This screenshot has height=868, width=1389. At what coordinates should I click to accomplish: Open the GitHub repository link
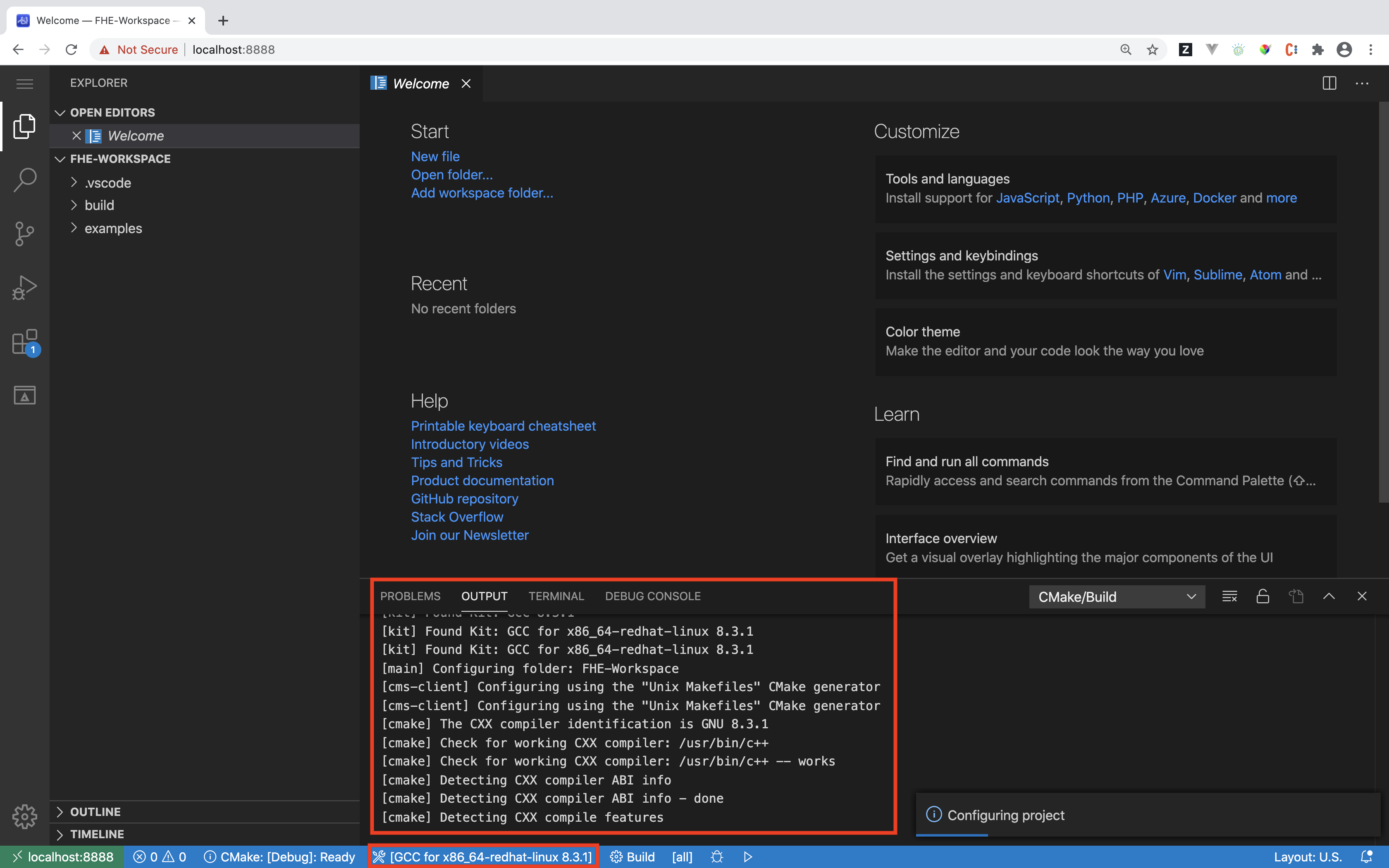464,498
